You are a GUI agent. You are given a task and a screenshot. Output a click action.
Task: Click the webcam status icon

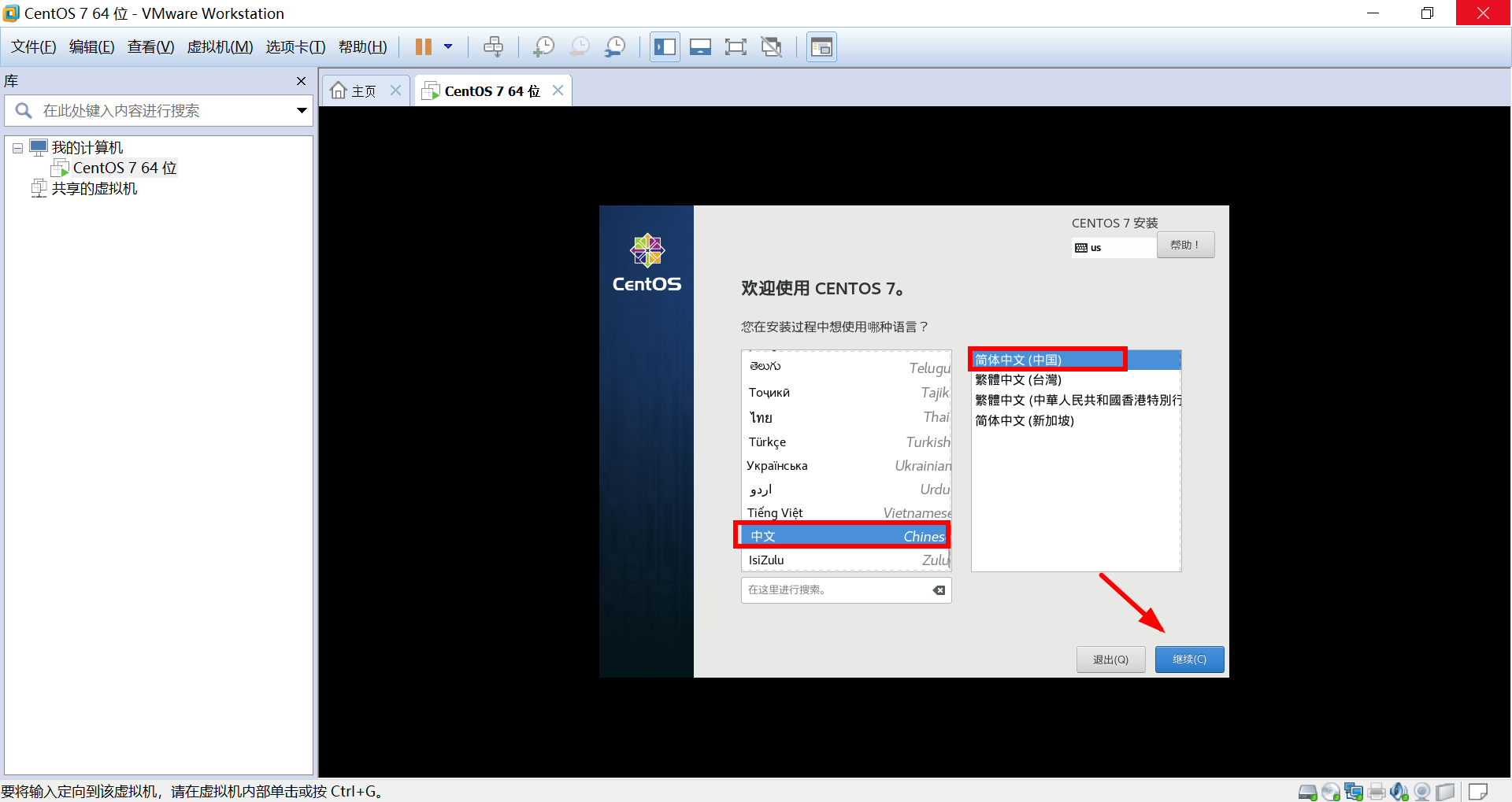[x=1422, y=792]
